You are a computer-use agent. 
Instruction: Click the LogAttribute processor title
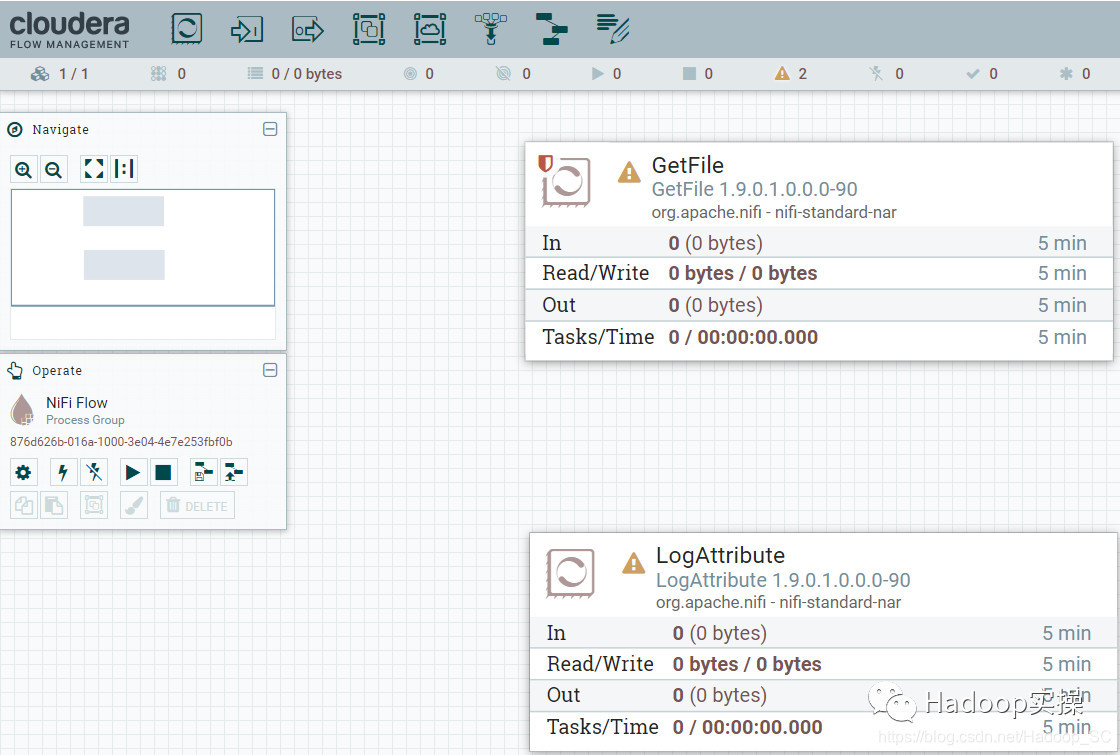tap(720, 556)
